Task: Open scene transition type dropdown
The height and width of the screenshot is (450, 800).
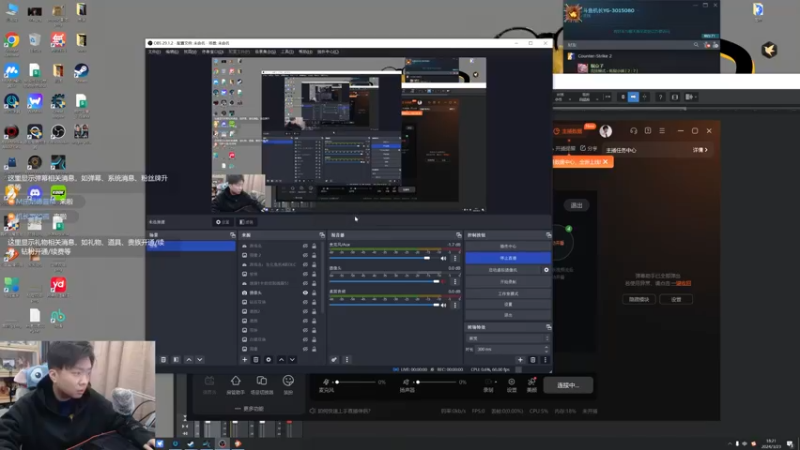Action: 508,338
